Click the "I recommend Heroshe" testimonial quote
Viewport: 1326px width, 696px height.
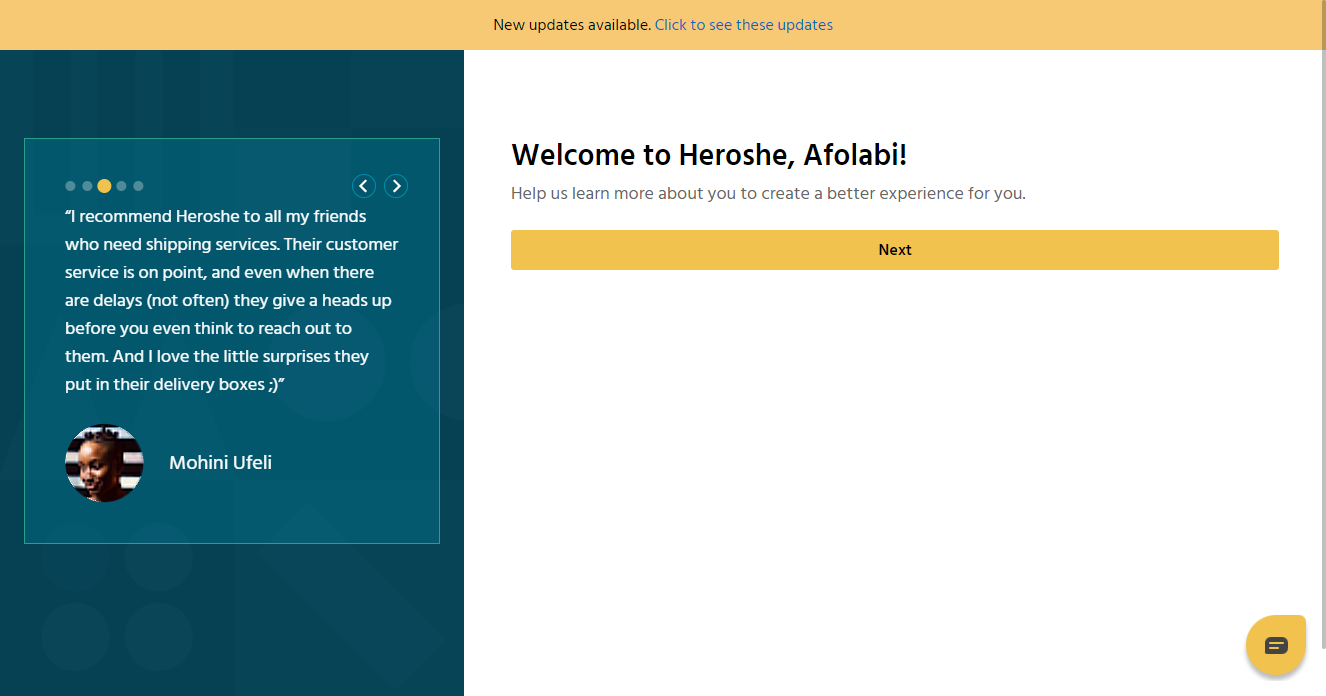tap(232, 300)
